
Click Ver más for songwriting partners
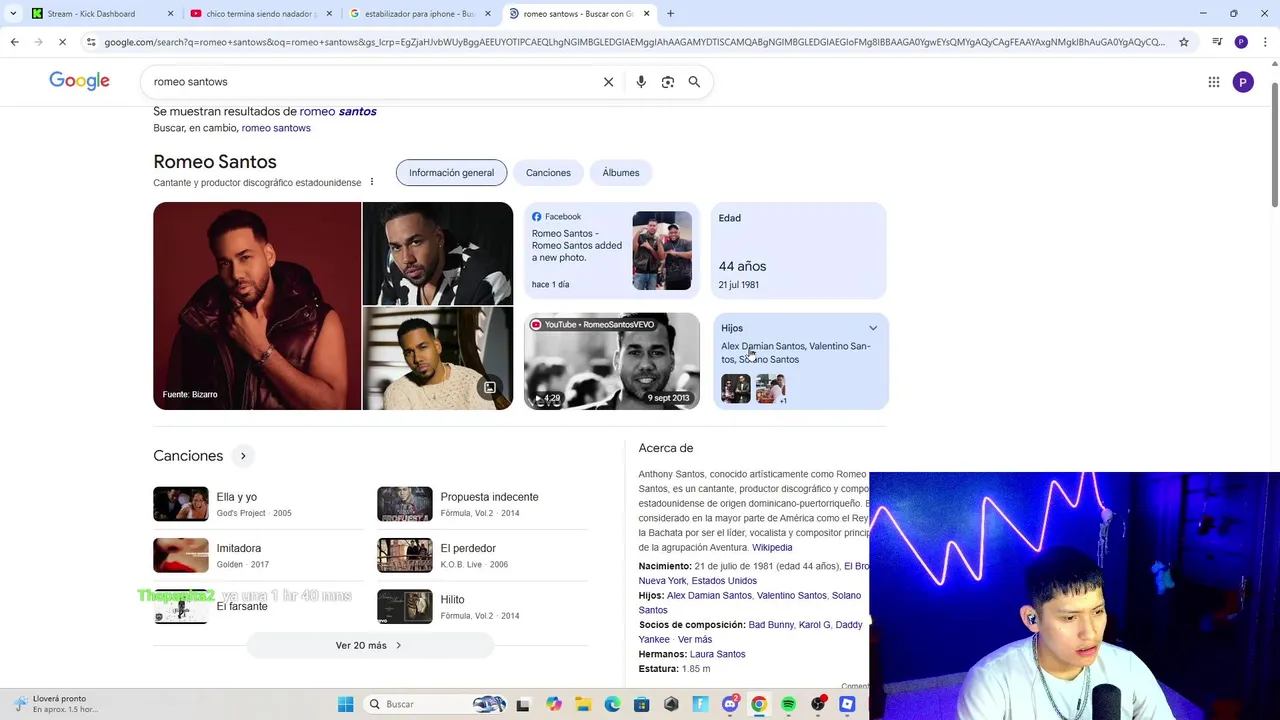coord(695,640)
